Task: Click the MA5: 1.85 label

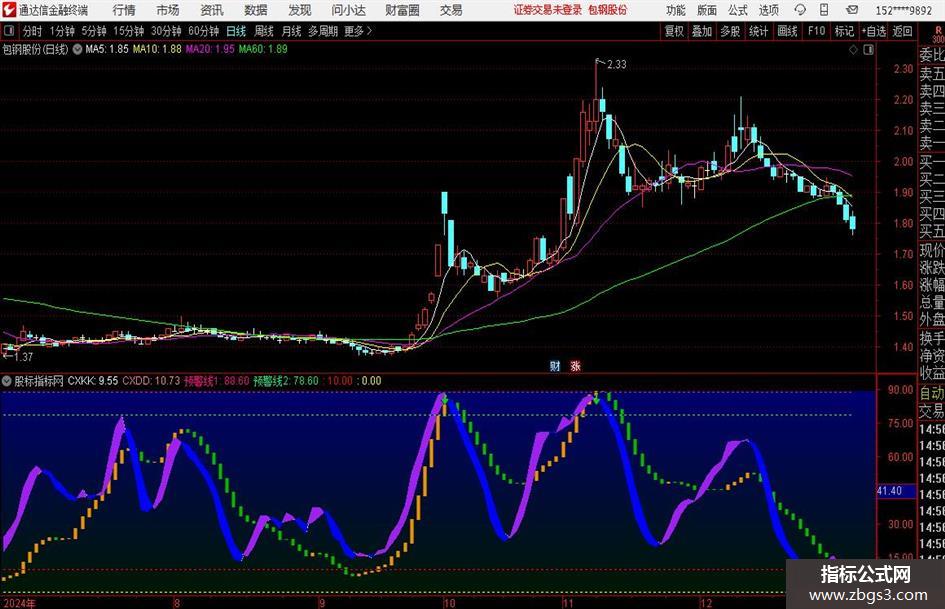Action: pos(107,49)
